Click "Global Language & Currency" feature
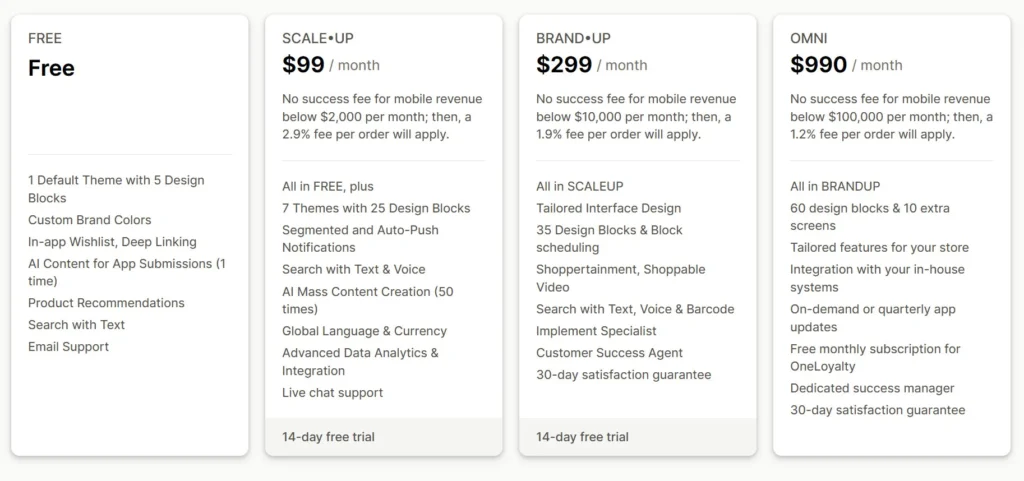The height and width of the screenshot is (481, 1024). point(364,331)
